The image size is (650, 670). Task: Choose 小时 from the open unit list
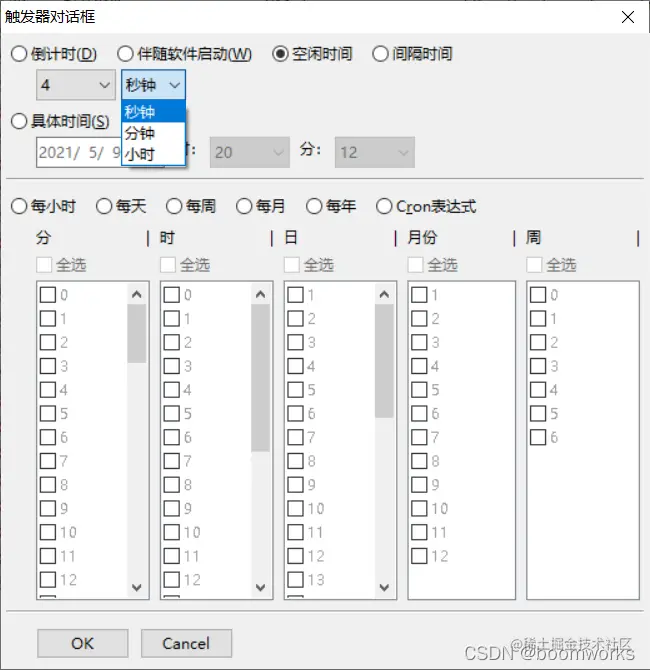coord(153,154)
